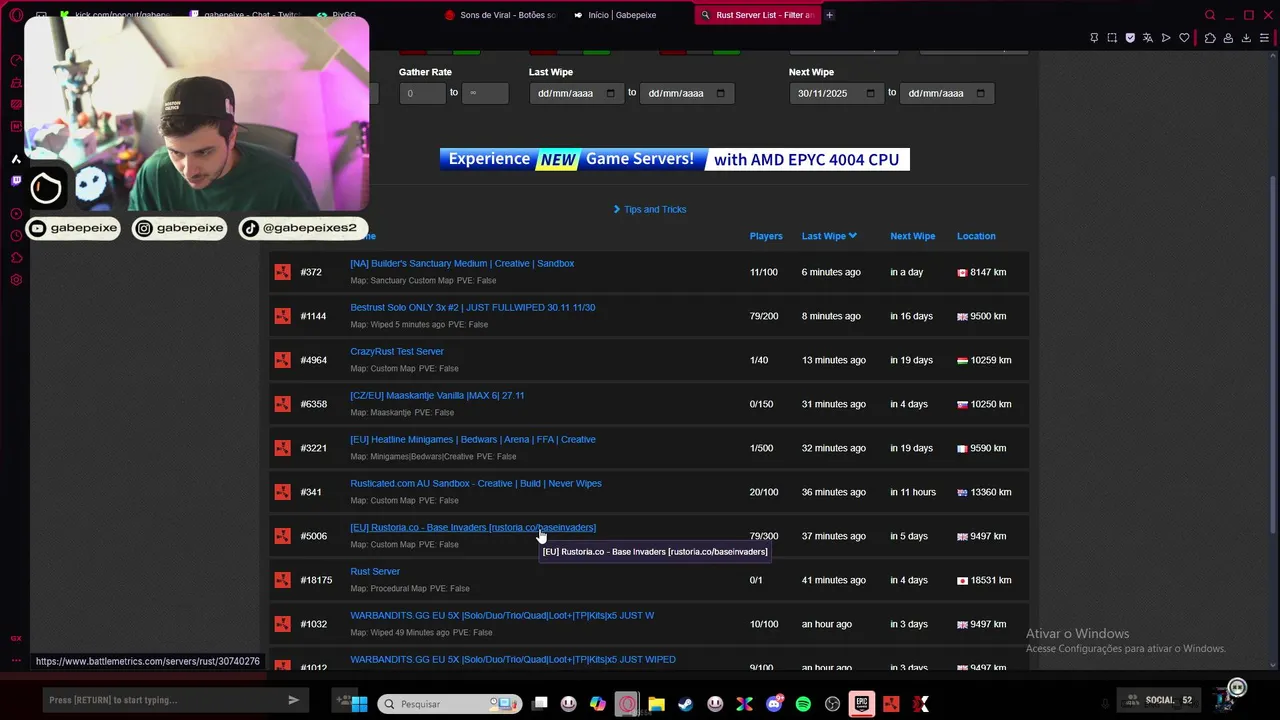This screenshot has height=720, width=1280.
Task: Click the 79/200 players count
Action: click(x=764, y=316)
